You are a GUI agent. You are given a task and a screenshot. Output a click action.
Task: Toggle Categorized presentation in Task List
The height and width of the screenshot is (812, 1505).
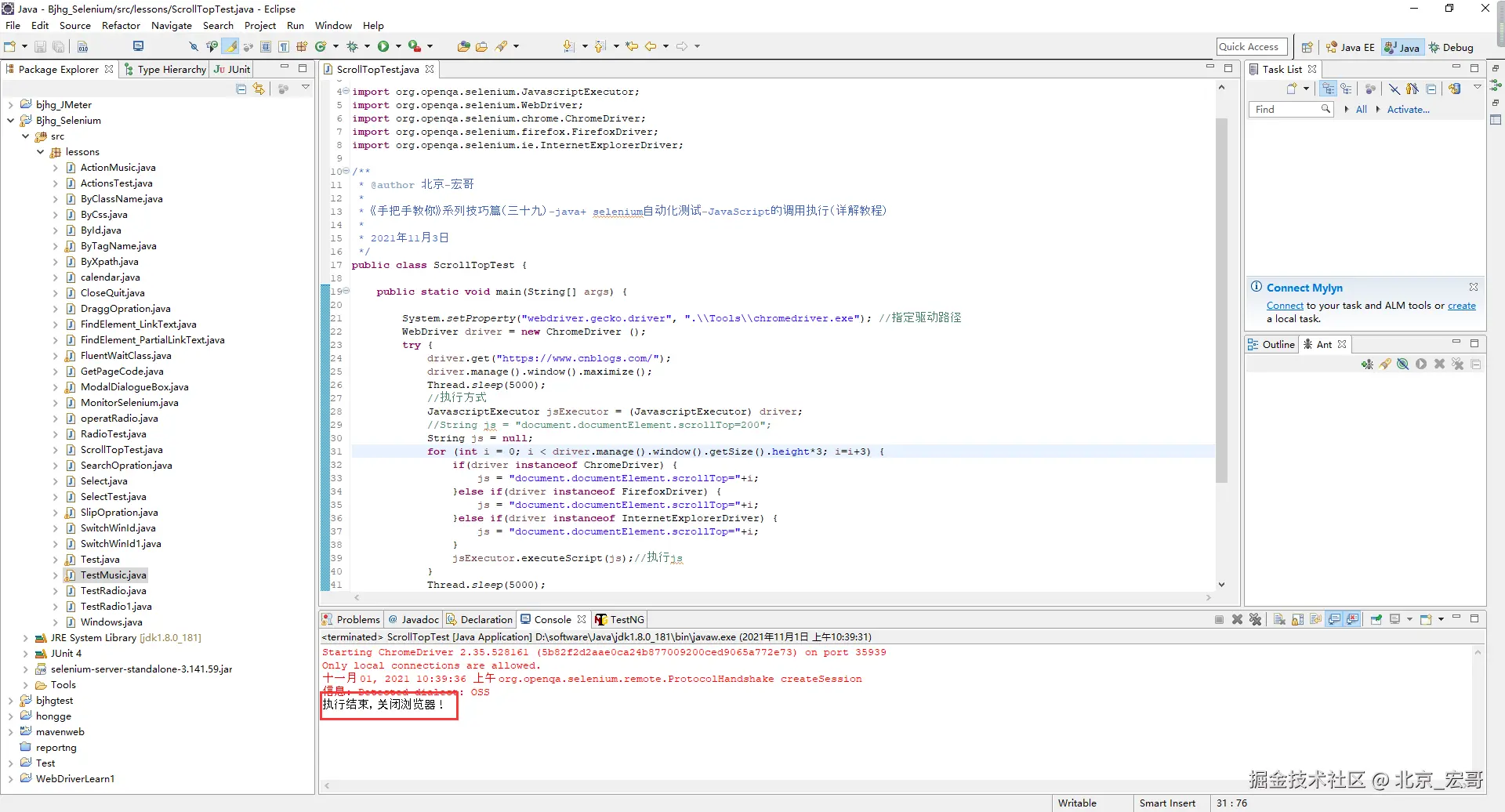click(1328, 89)
